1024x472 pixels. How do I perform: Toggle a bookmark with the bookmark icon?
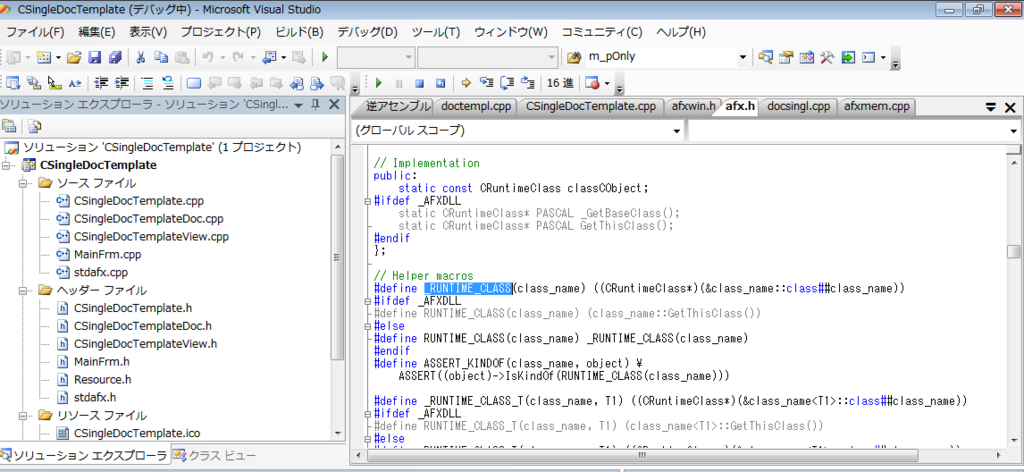coord(194,83)
